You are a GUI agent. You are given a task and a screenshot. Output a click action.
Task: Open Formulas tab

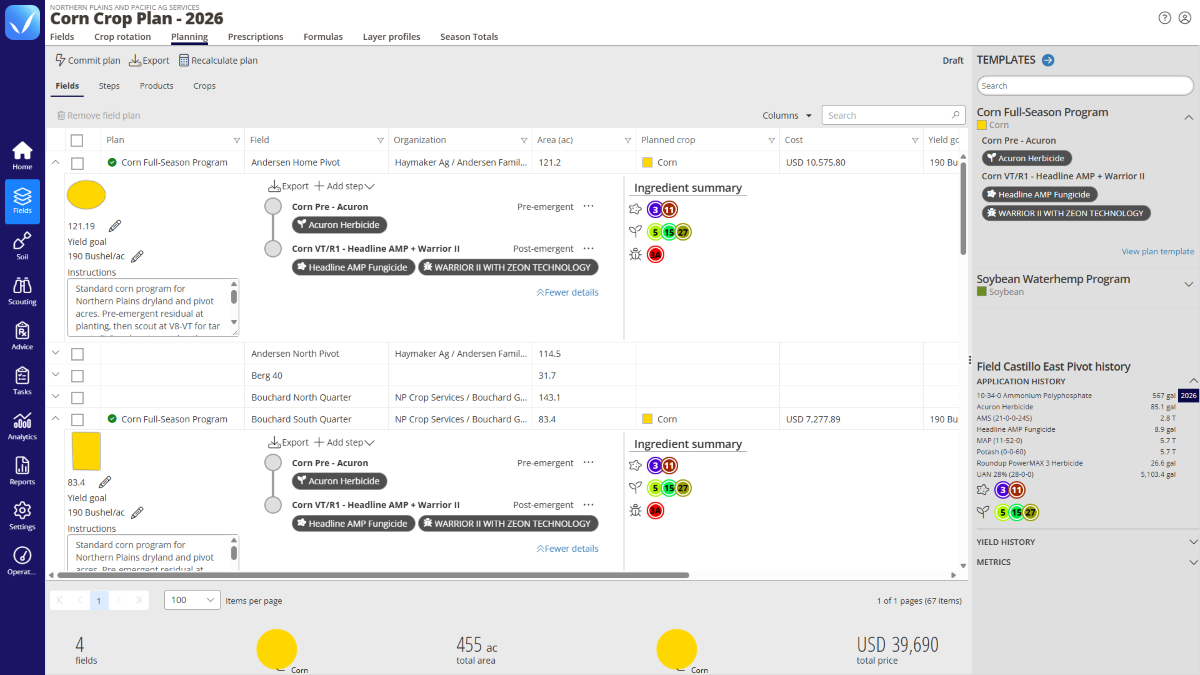click(323, 37)
